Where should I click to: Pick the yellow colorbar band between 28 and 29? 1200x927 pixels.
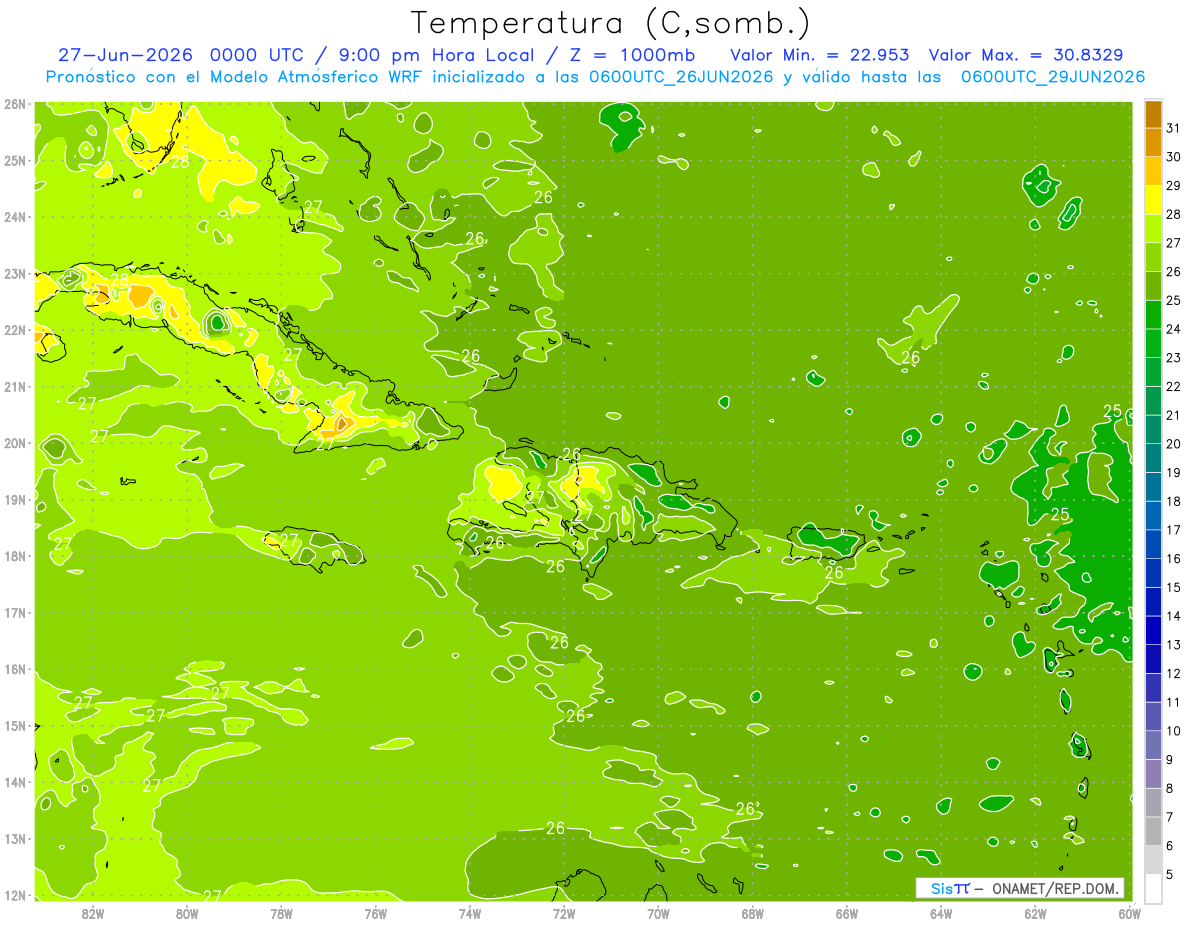(x=1153, y=200)
